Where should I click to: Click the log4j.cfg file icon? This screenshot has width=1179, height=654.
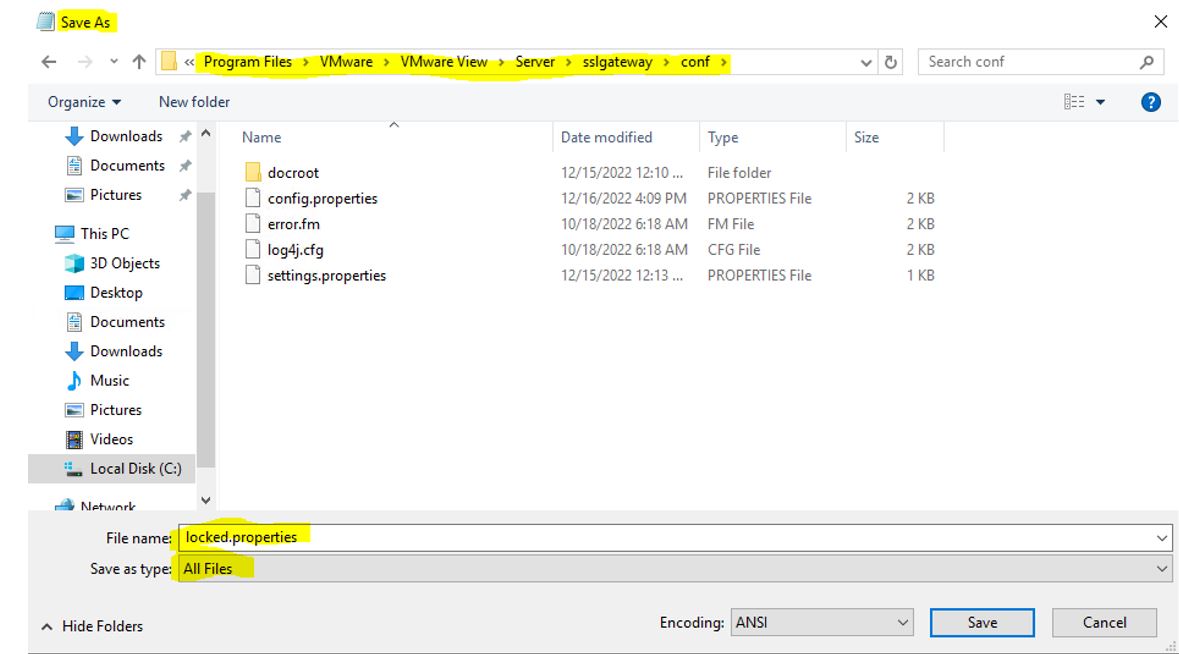coord(253,249)
